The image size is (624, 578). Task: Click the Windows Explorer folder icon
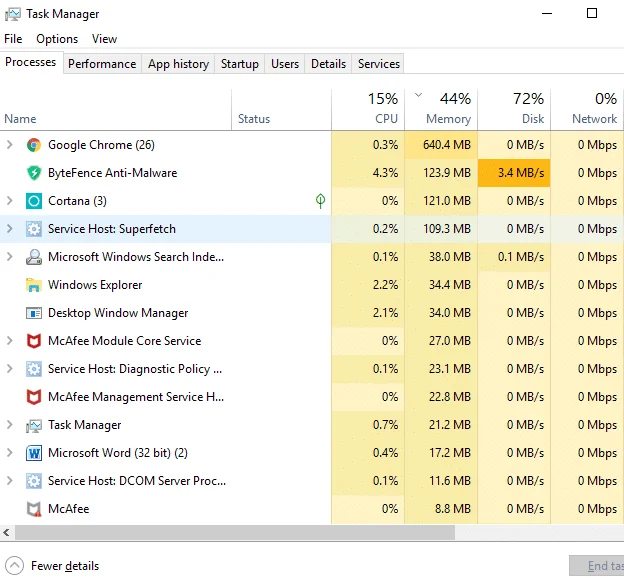(34, 285)
